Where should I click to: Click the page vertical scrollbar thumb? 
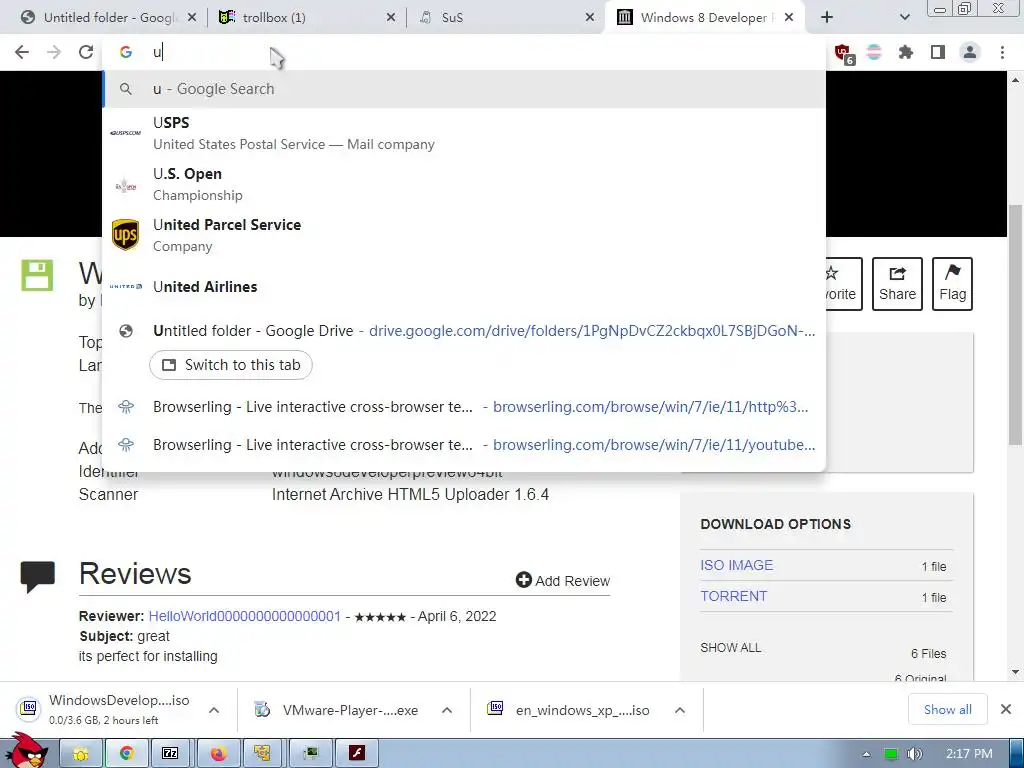pyautogui.click(x=1015, y=325)
